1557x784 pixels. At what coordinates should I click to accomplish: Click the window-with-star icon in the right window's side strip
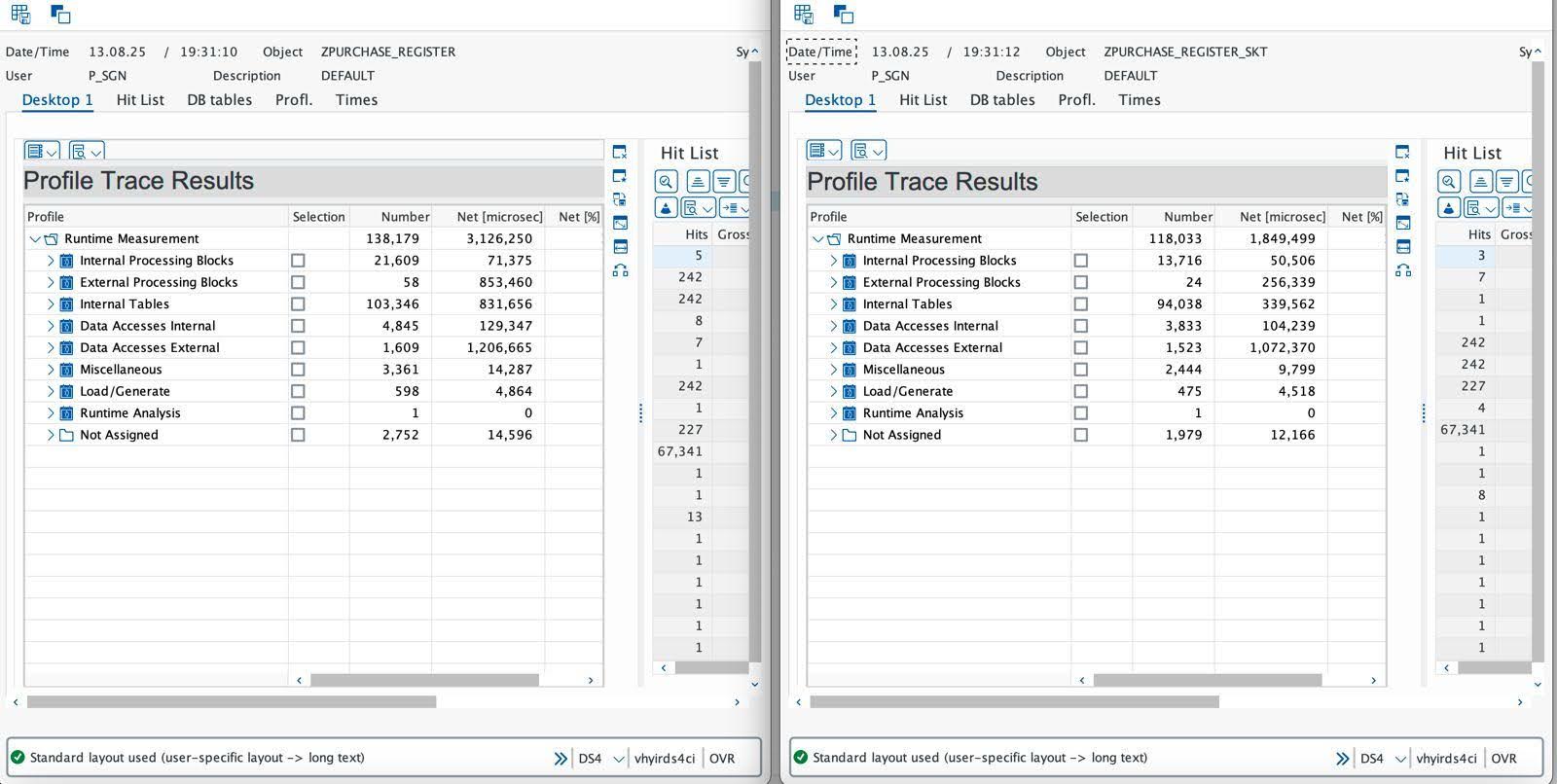1402,176
